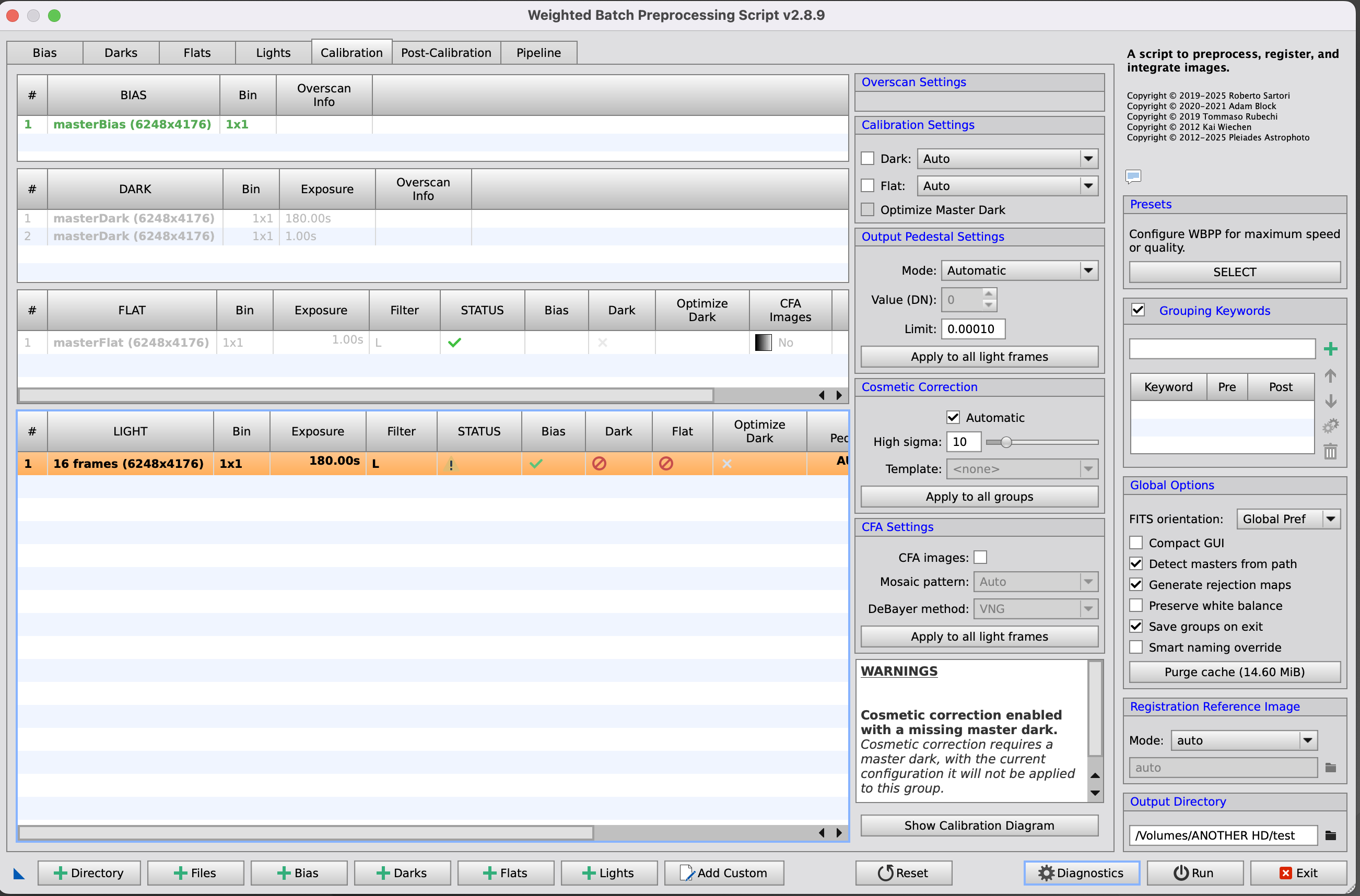Click the keyword settings gear icon
The height and width of the screenshot is (896, 1360).
[x=1330, y=426]
